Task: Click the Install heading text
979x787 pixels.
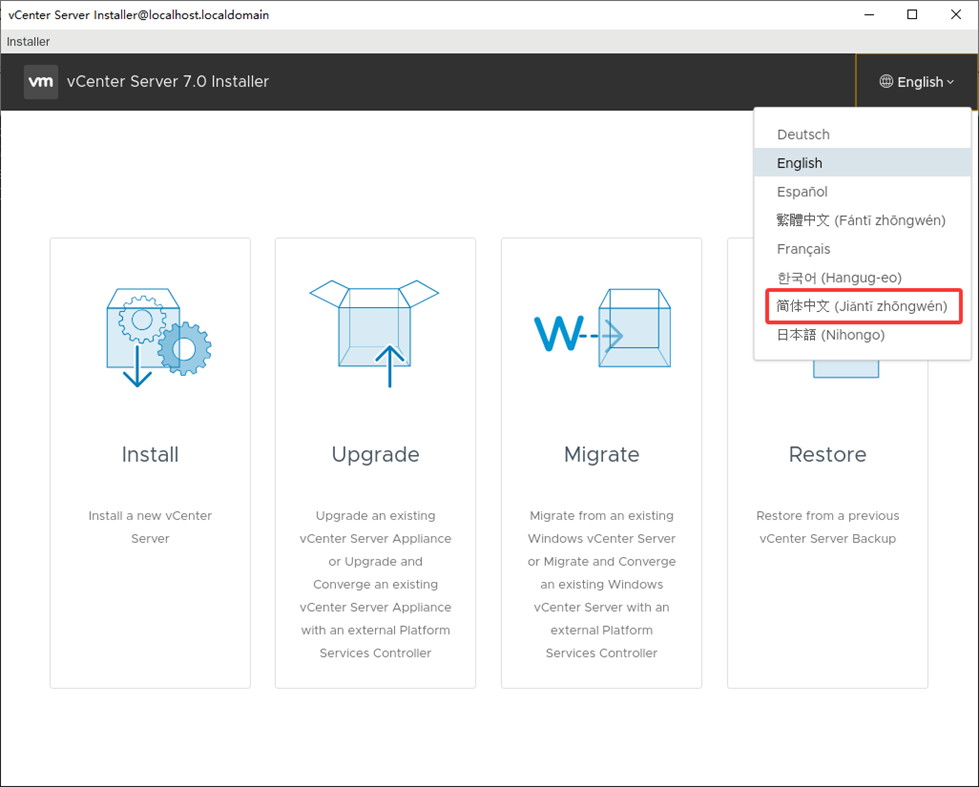Action: pos(150,454)
